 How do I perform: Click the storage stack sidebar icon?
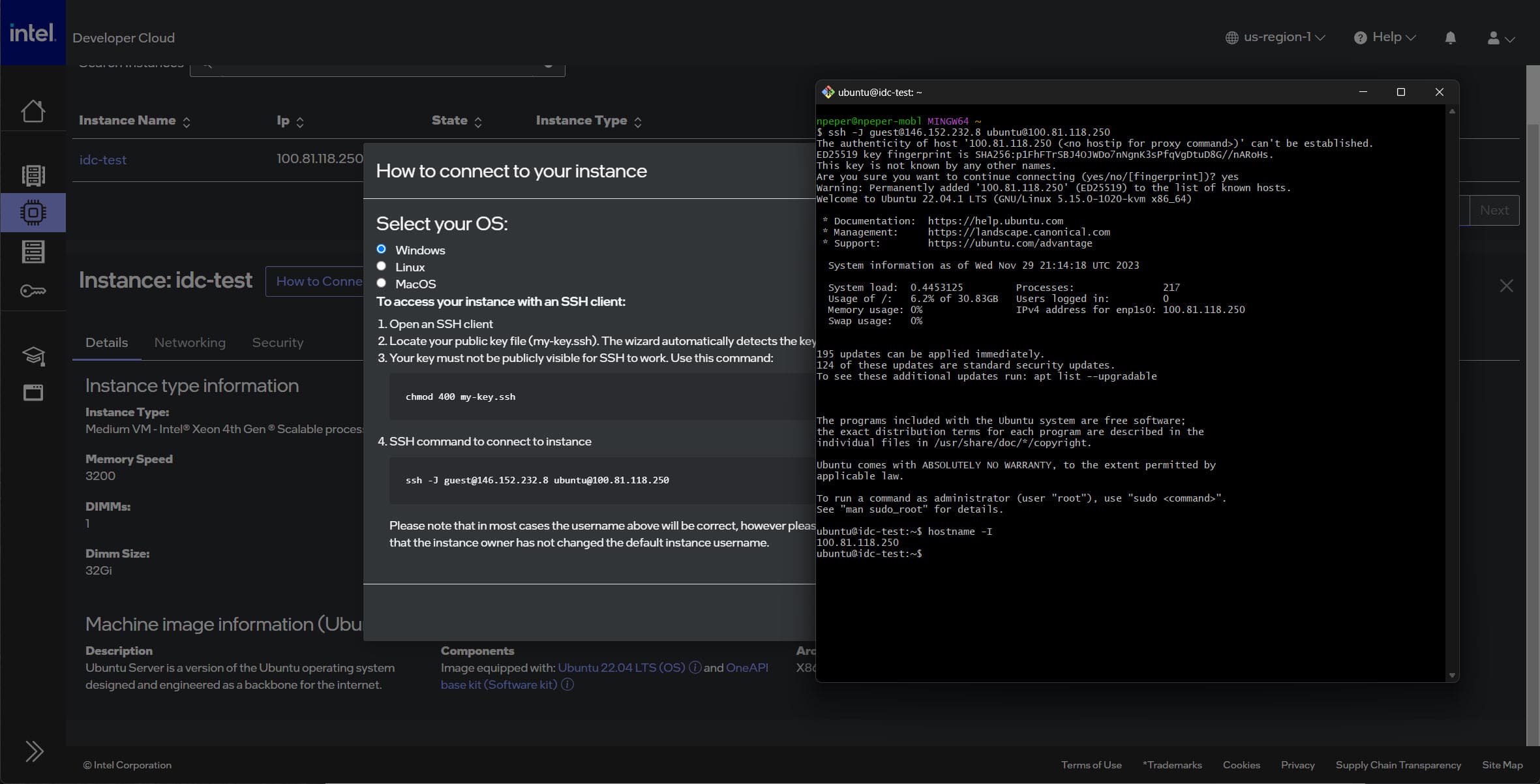pos(33,252)
